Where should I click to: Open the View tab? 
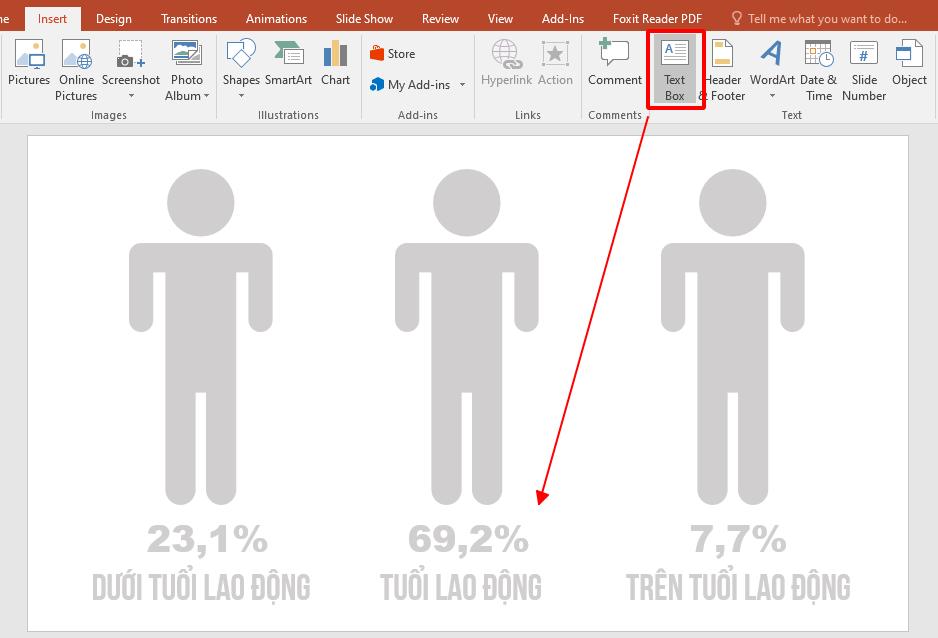pos(500,19)
